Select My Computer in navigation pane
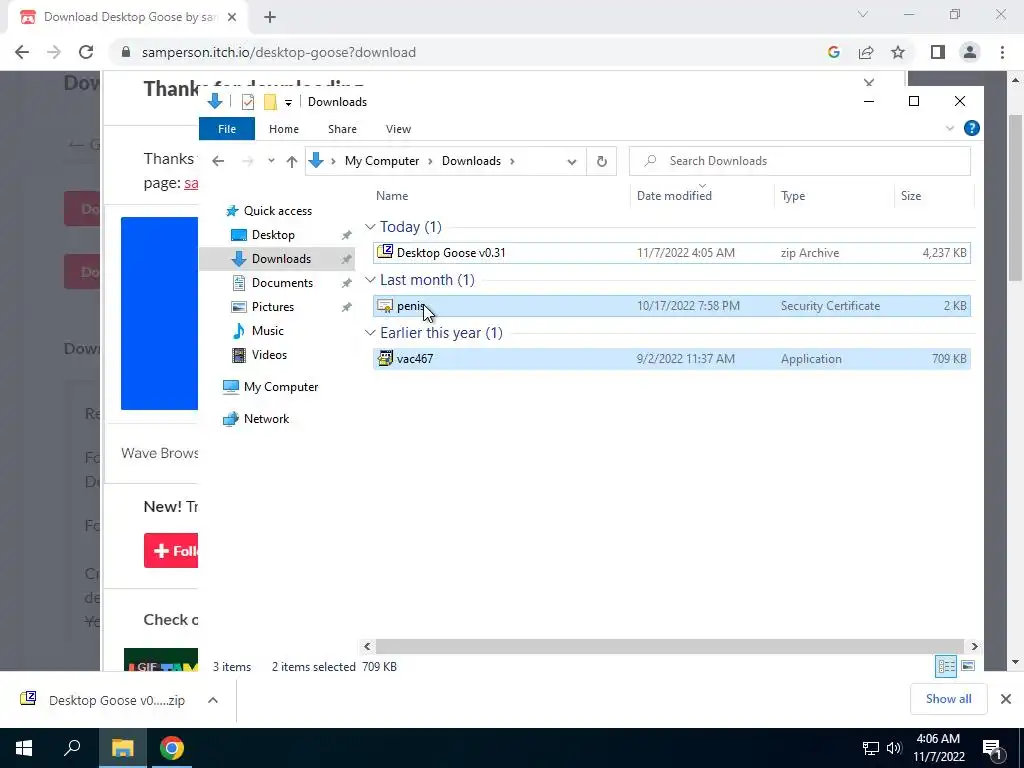1024x768 pixels. (281, 387)
